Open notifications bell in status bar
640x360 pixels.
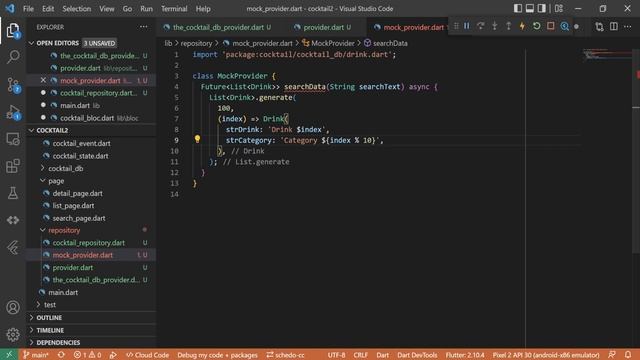tap(628, 355)
